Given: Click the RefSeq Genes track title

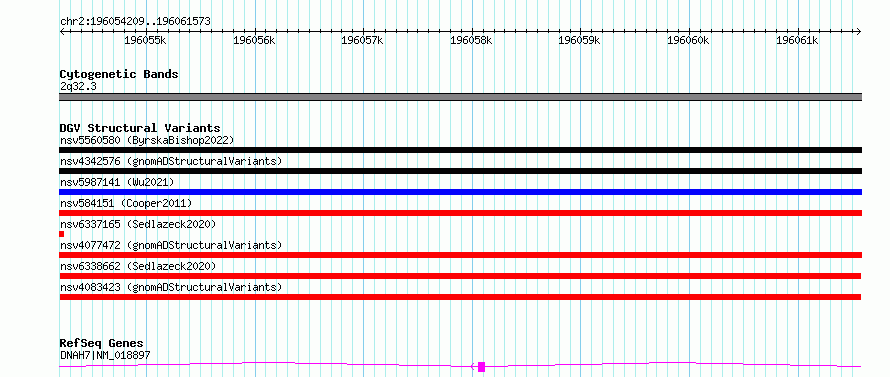Looking at the screenshot, I should tap(102, 344).
